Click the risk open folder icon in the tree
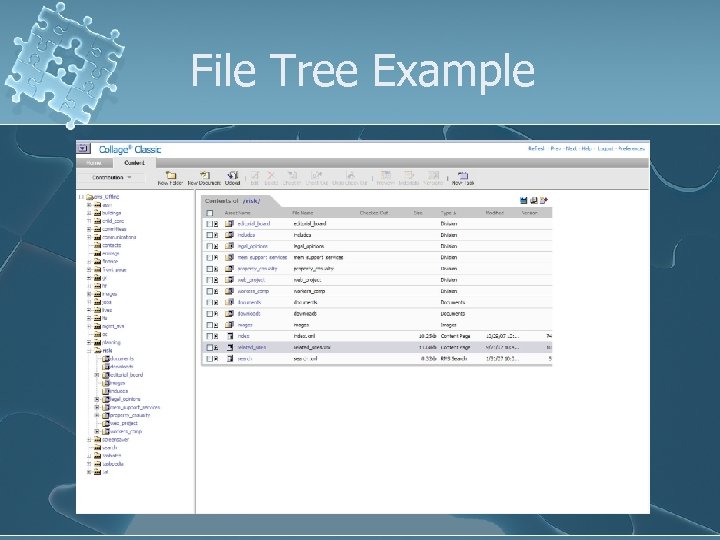 click(97, 350)
